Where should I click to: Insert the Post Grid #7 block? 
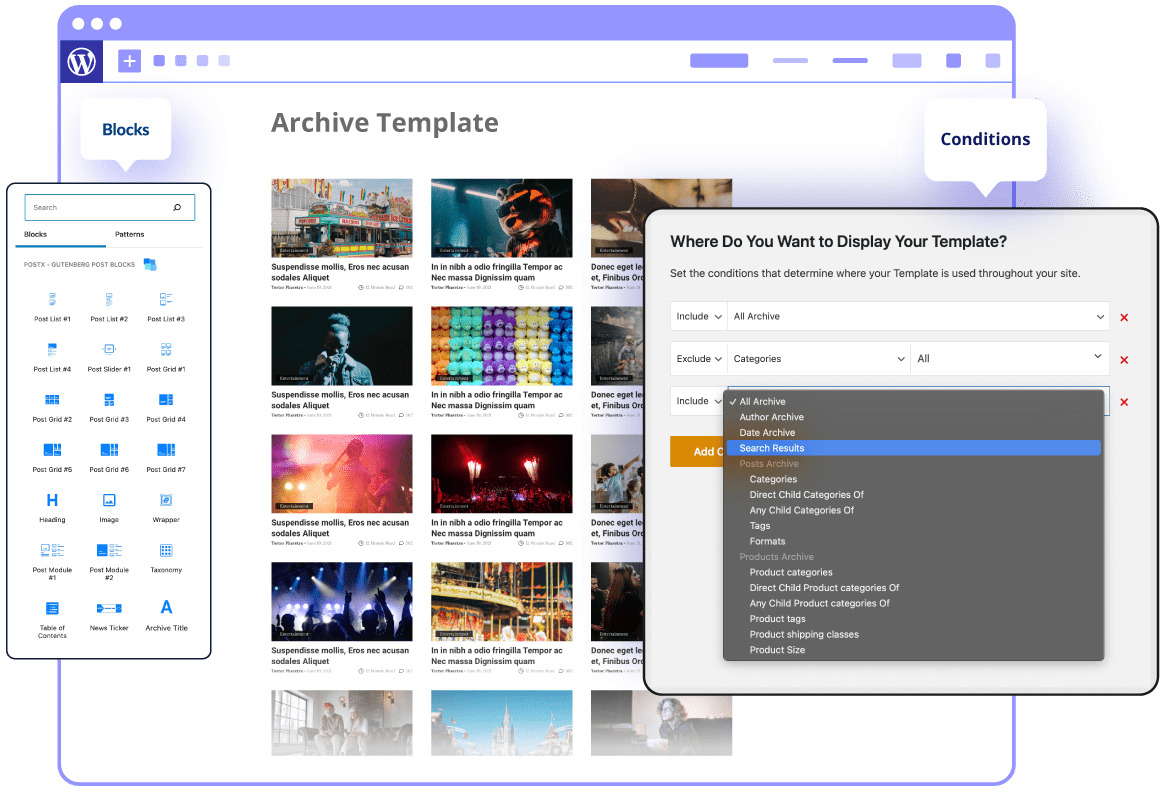tap(166, 457)
